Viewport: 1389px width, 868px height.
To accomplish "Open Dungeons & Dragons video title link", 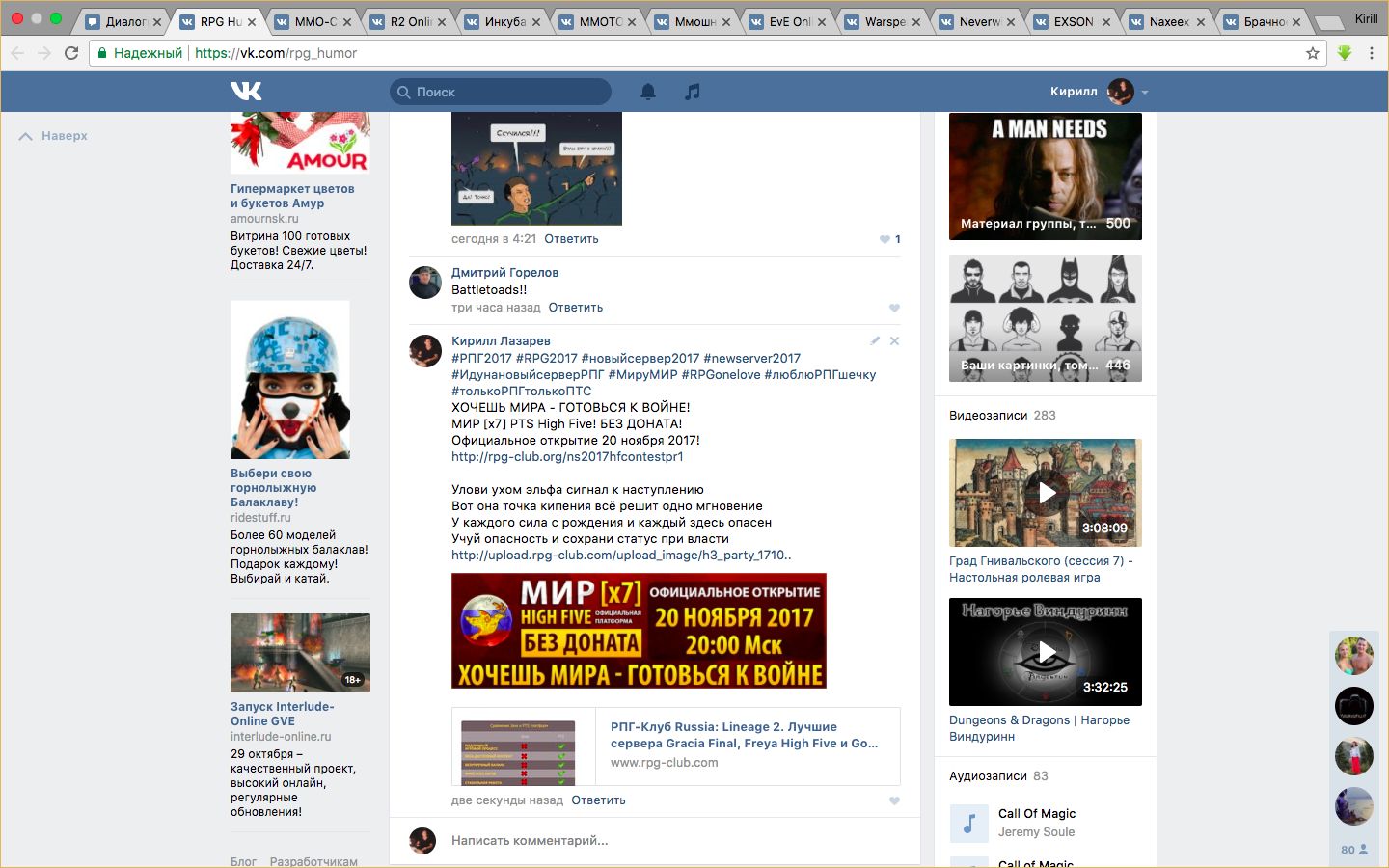I will pyautogui.click(x=1039, y=728).
